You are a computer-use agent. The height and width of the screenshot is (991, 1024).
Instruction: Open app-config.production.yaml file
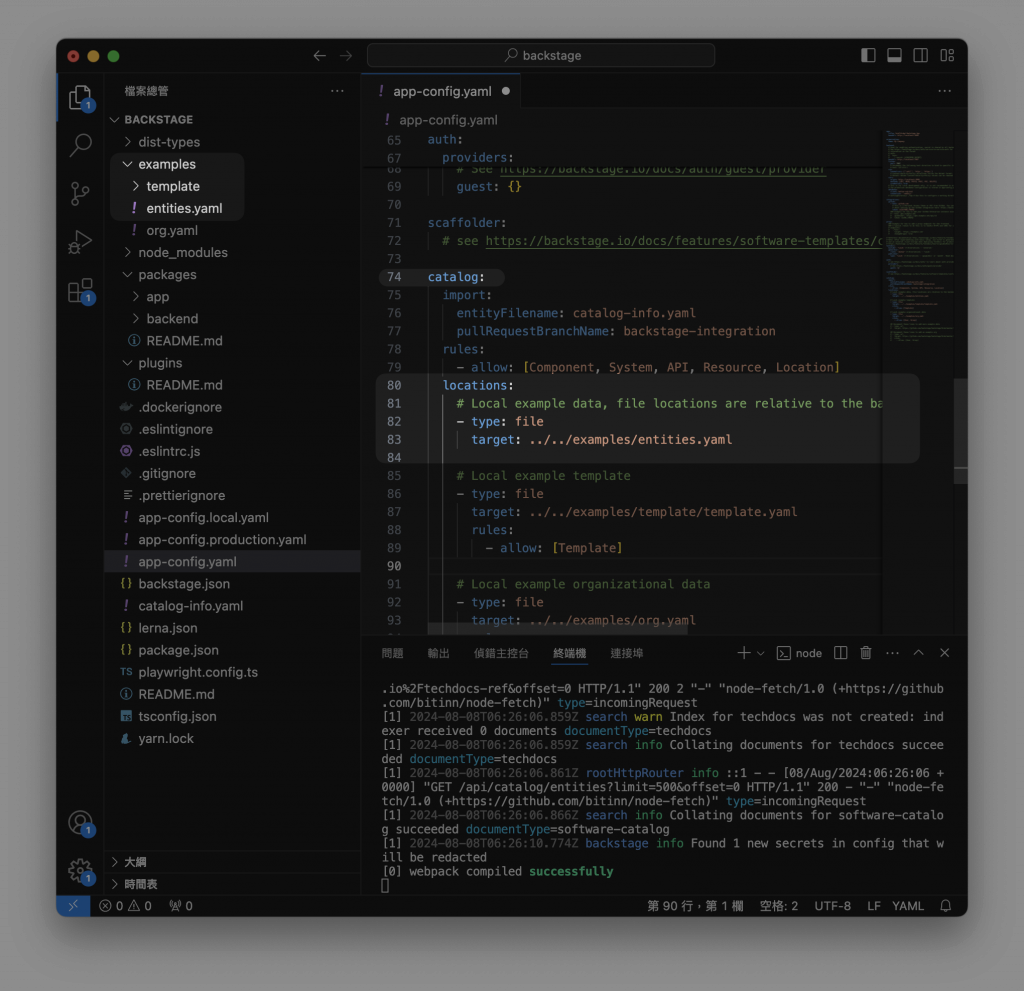point(231,540)
